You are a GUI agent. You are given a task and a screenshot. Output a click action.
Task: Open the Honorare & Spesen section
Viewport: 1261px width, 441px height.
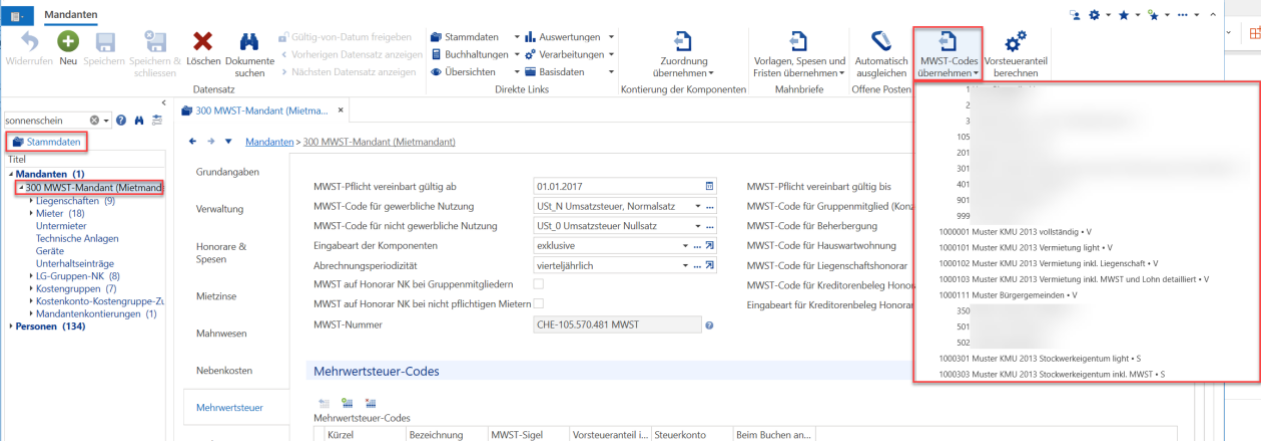coord(221,252)
